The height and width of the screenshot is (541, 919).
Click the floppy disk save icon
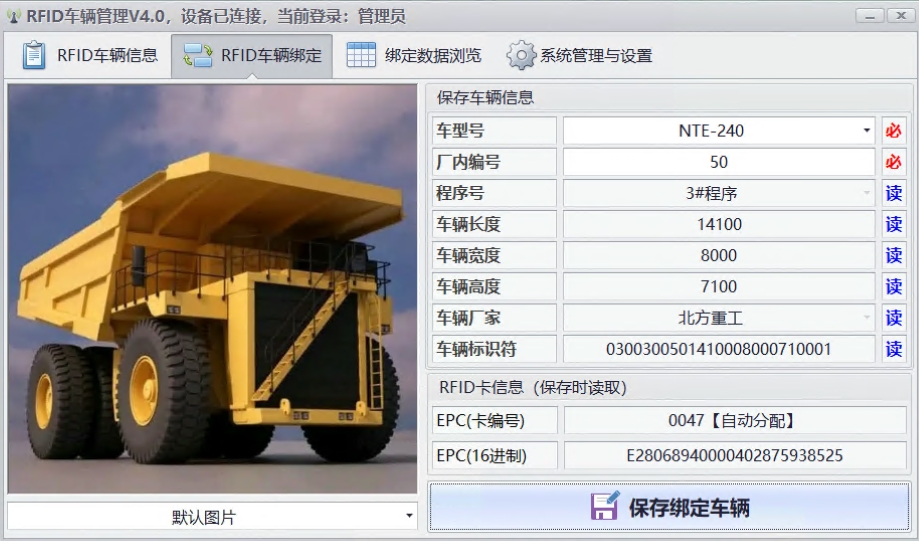pyautogui.click(x=604, y=507)
